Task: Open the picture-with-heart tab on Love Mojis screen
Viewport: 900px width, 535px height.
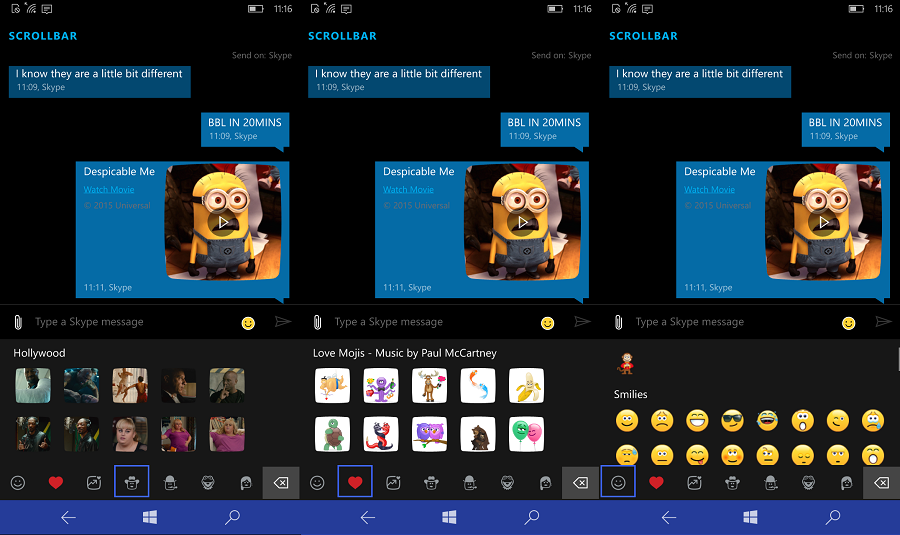Action: pyautogui.click(x=393, y=483)
